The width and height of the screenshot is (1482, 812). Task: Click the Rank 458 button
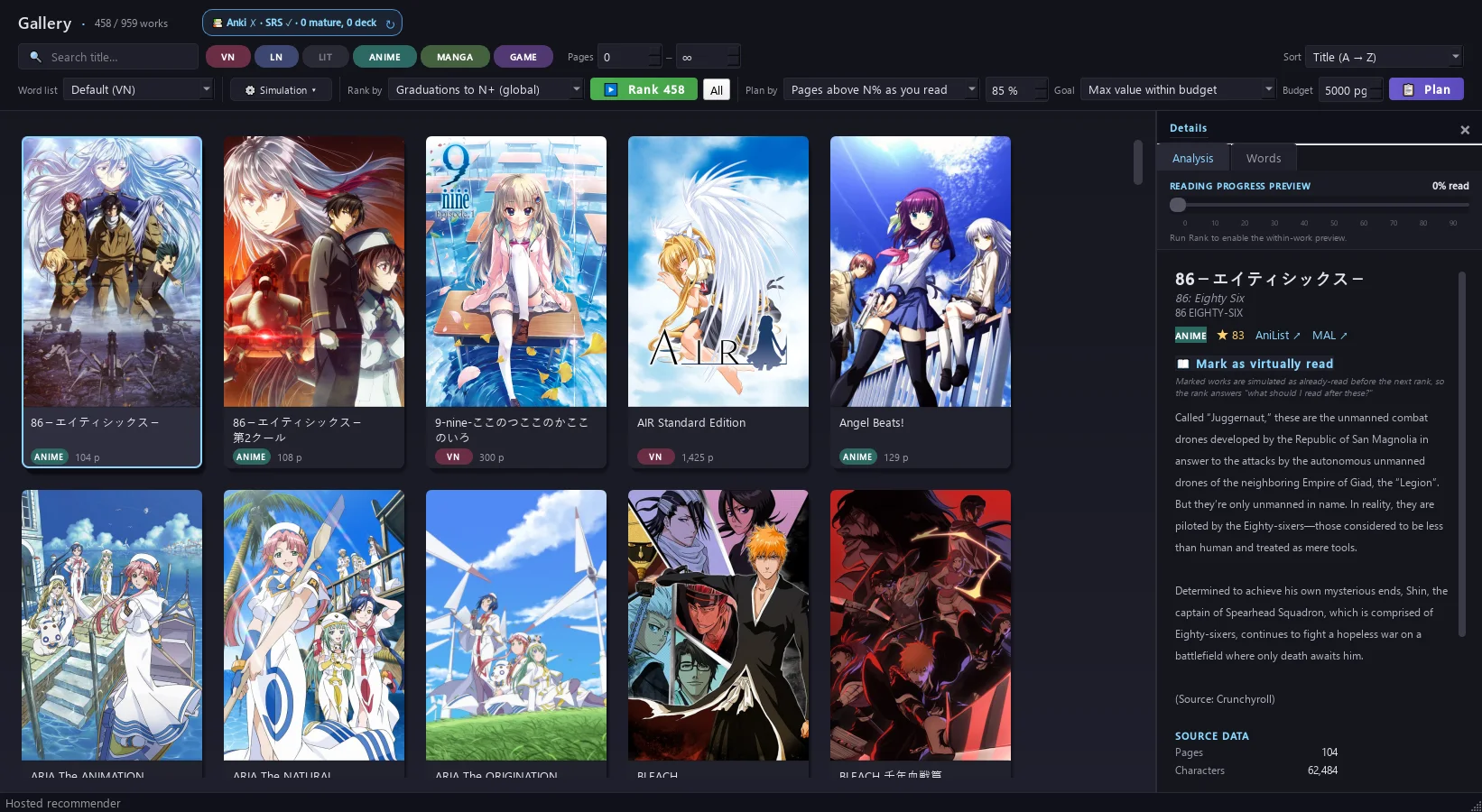644,89
